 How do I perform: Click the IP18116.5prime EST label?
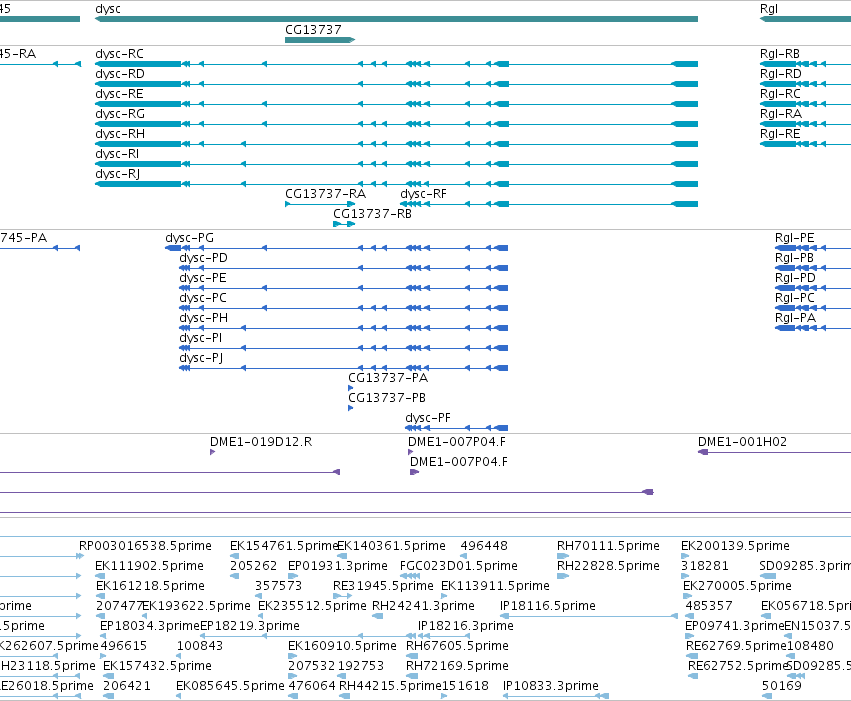pos(548,606)
